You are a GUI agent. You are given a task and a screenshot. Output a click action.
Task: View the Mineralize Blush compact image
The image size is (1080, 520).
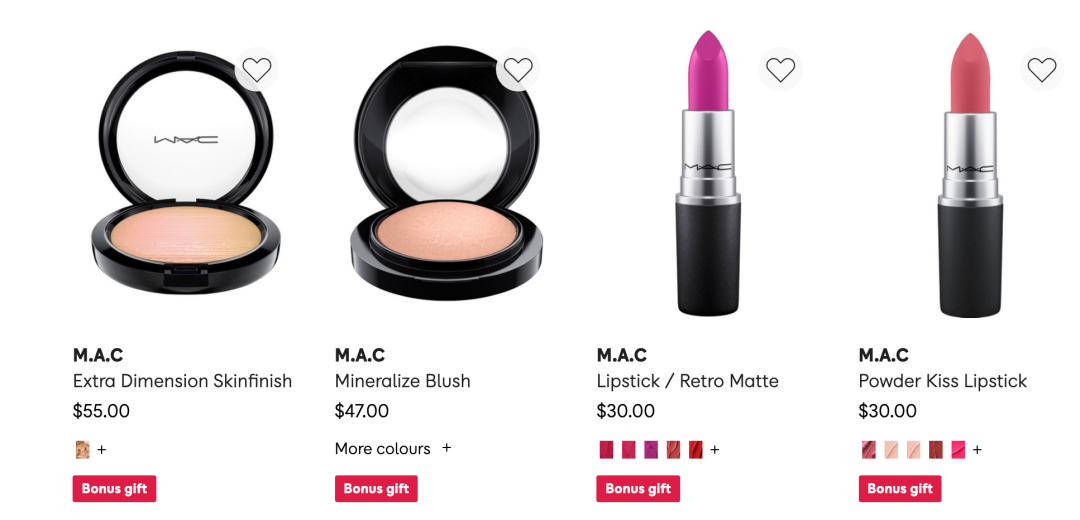tap(446, 173)
